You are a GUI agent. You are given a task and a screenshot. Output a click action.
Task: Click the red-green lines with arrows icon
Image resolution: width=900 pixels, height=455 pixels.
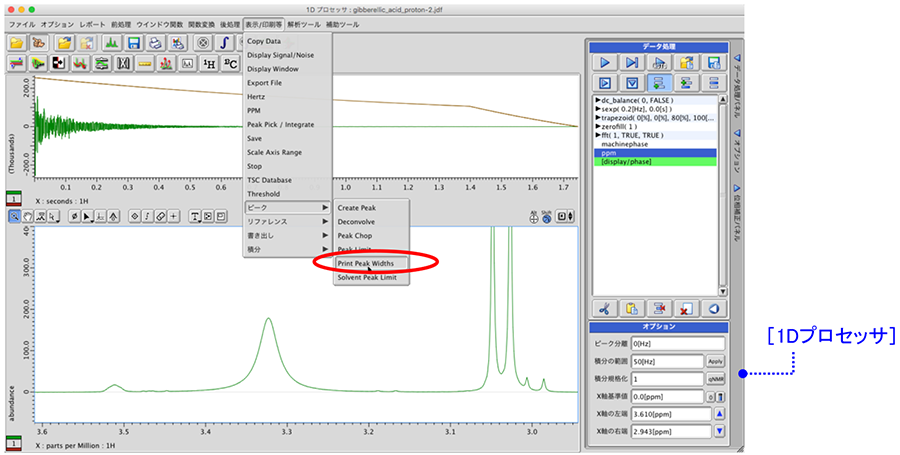click(16, 64)
